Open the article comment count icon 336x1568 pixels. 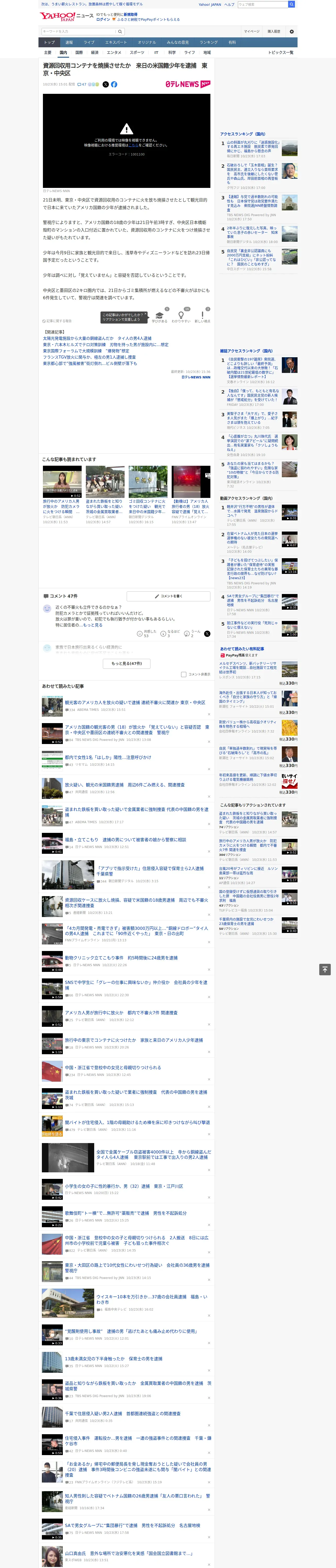82,85
